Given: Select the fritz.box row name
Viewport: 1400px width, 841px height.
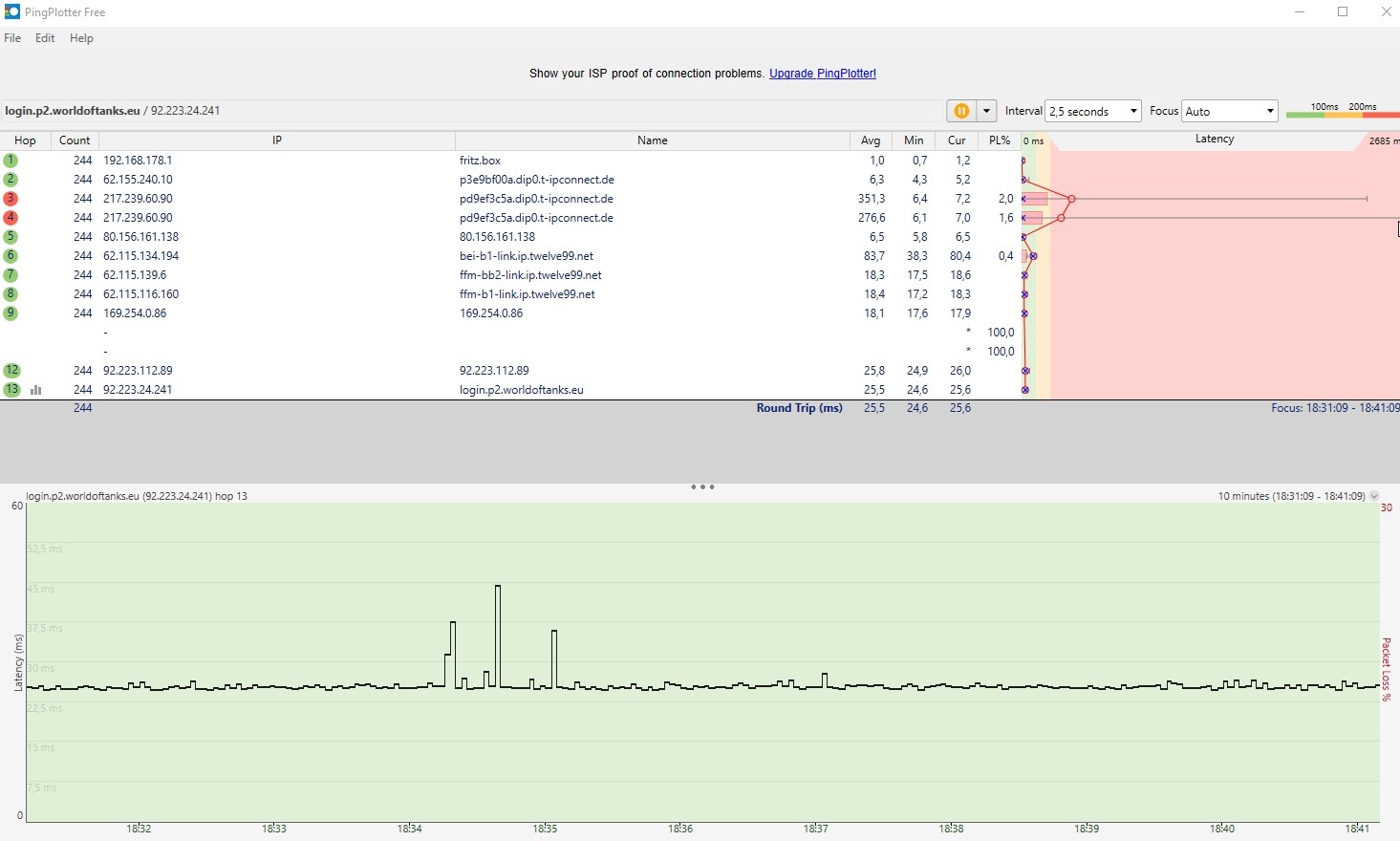Looking at the screenshot, I should click(x=480, y=161).
